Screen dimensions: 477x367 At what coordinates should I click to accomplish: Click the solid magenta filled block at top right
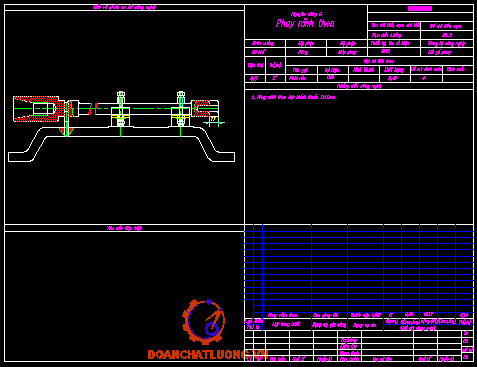(x=420, y=9)
